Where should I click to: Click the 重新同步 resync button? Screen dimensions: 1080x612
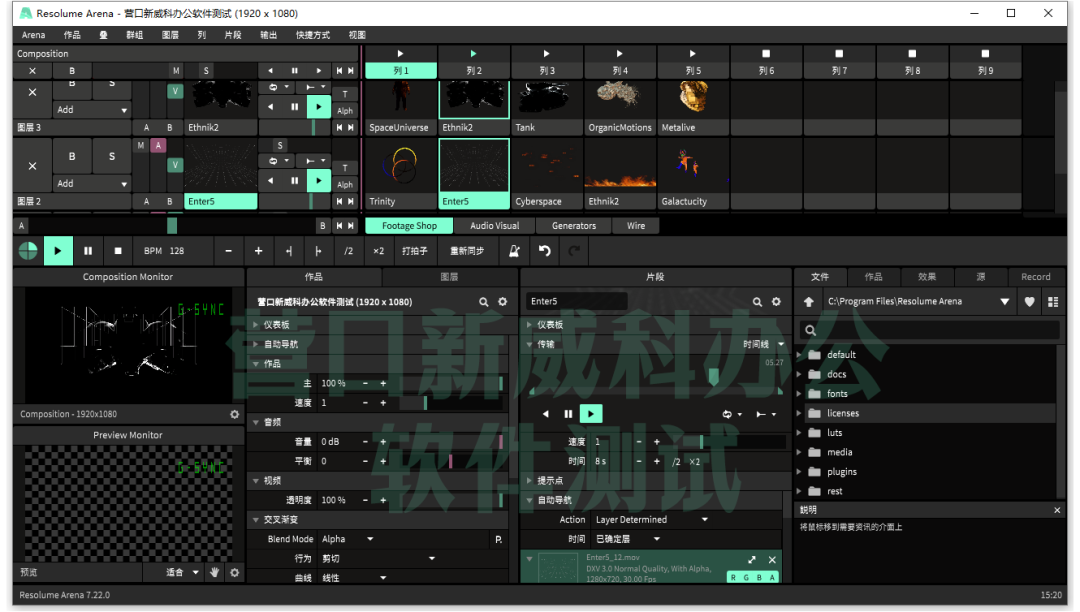pos(467,251)
